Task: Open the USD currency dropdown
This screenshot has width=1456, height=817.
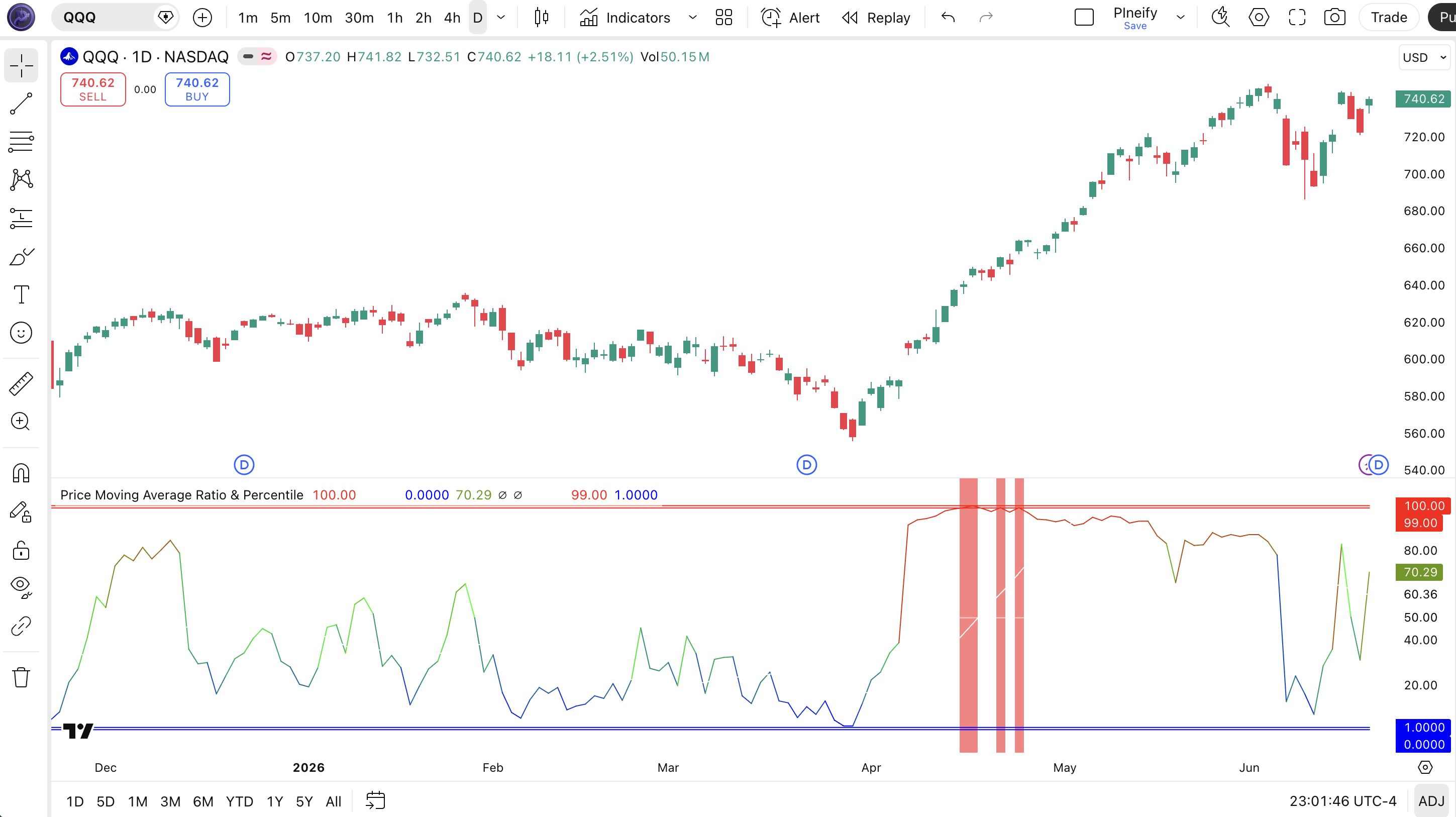Action: pos(1424,58)
